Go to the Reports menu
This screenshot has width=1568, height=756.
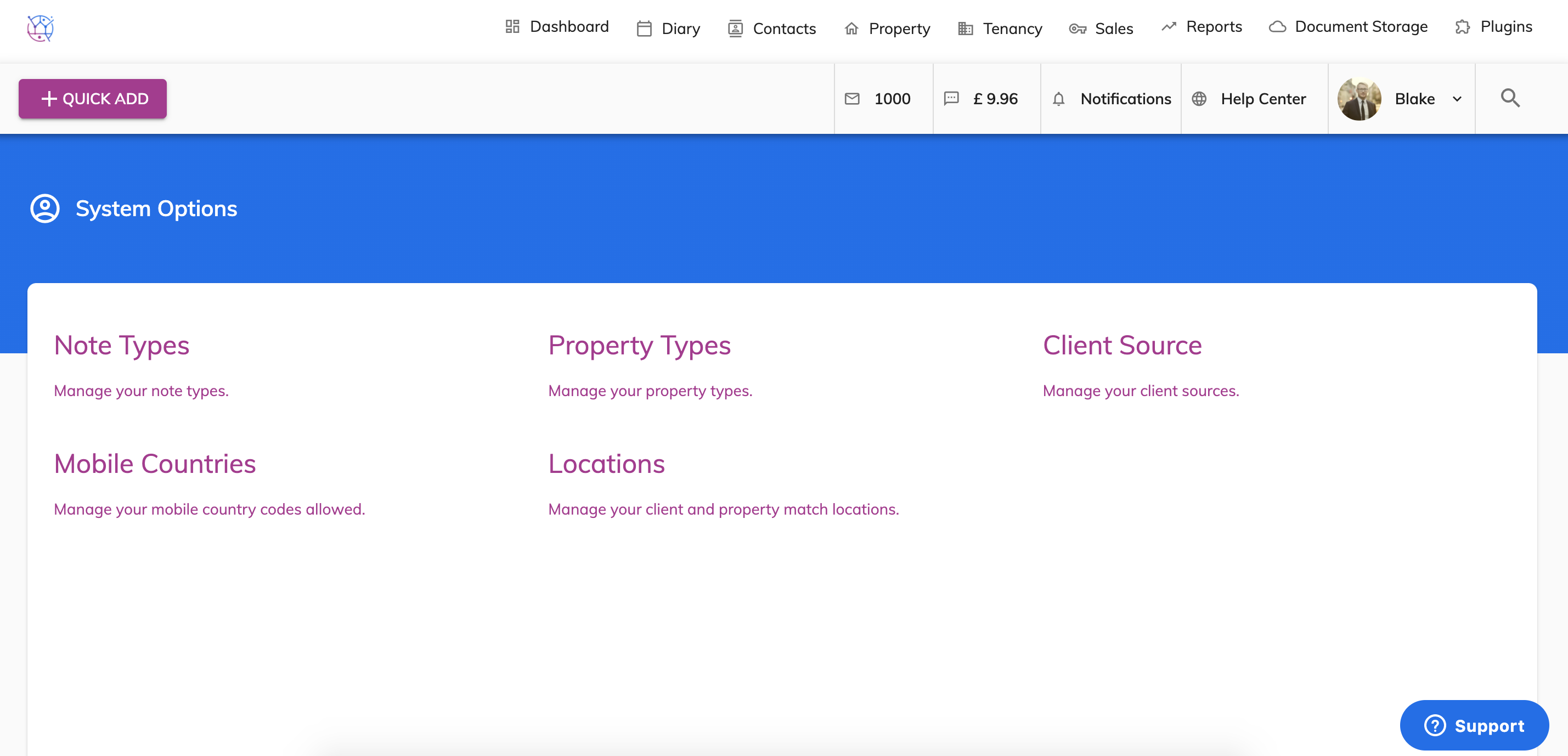point(1201,27)
